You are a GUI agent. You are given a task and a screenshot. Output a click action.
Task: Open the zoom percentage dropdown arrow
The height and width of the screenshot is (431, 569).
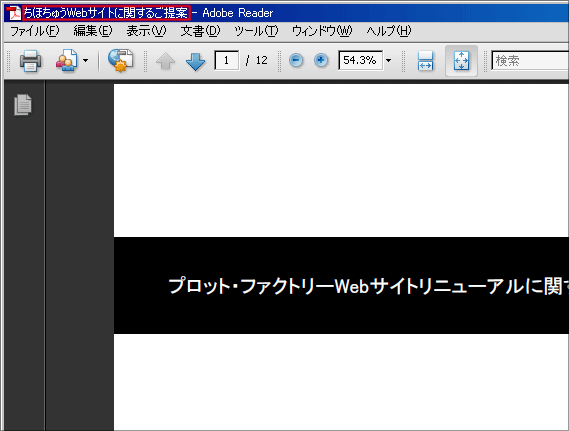[388, 61]
